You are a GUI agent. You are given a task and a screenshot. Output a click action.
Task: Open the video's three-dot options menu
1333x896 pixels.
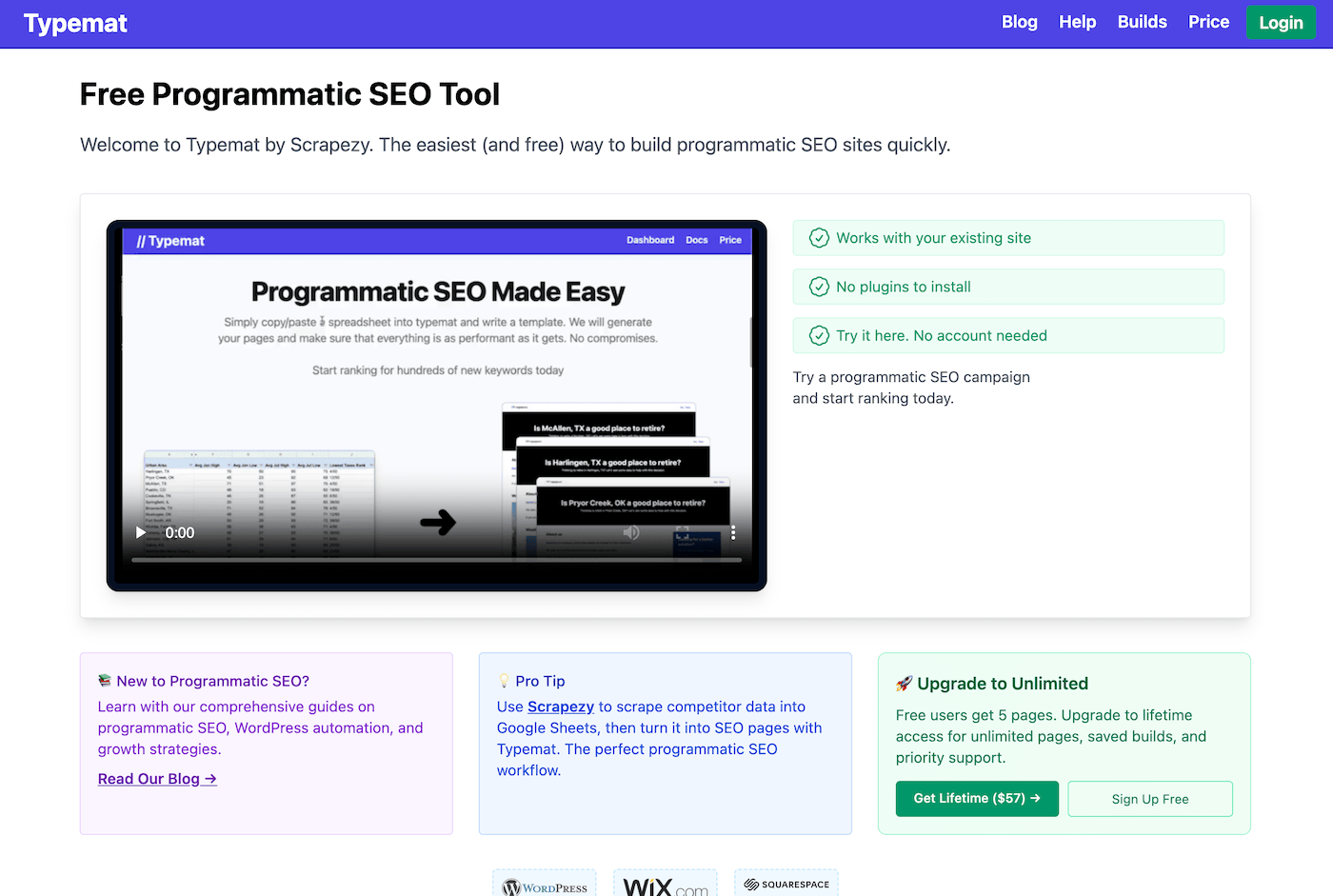click(x=733, y=532)
